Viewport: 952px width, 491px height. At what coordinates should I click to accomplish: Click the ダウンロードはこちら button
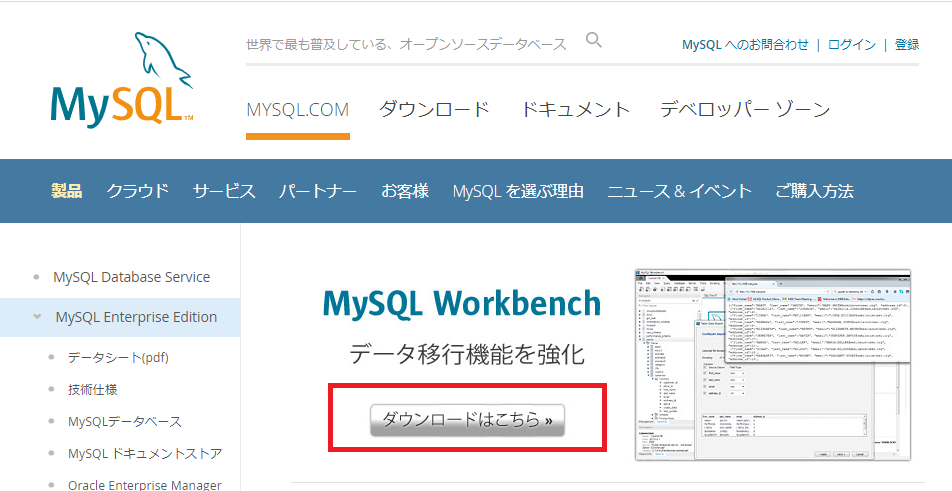point(468,420)
